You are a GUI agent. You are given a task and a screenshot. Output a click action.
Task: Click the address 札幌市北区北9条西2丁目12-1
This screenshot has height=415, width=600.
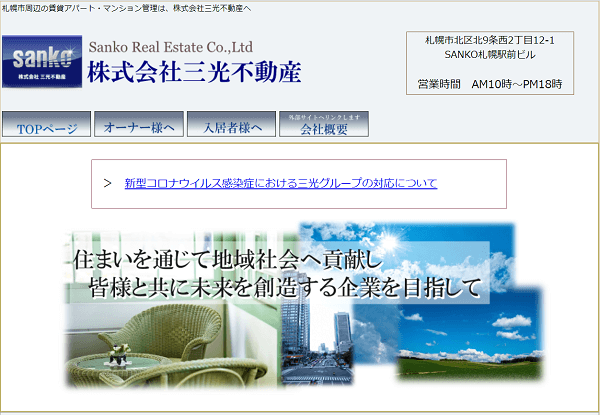pyautogui.click(x=490, y=40)
